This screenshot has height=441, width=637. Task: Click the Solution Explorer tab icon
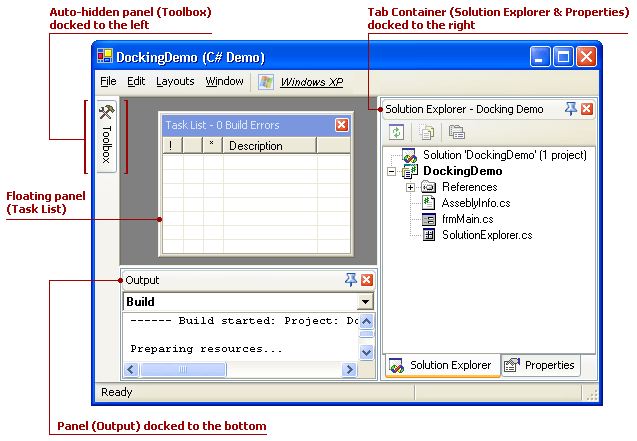pyautogui.click(x=396, y=365)
